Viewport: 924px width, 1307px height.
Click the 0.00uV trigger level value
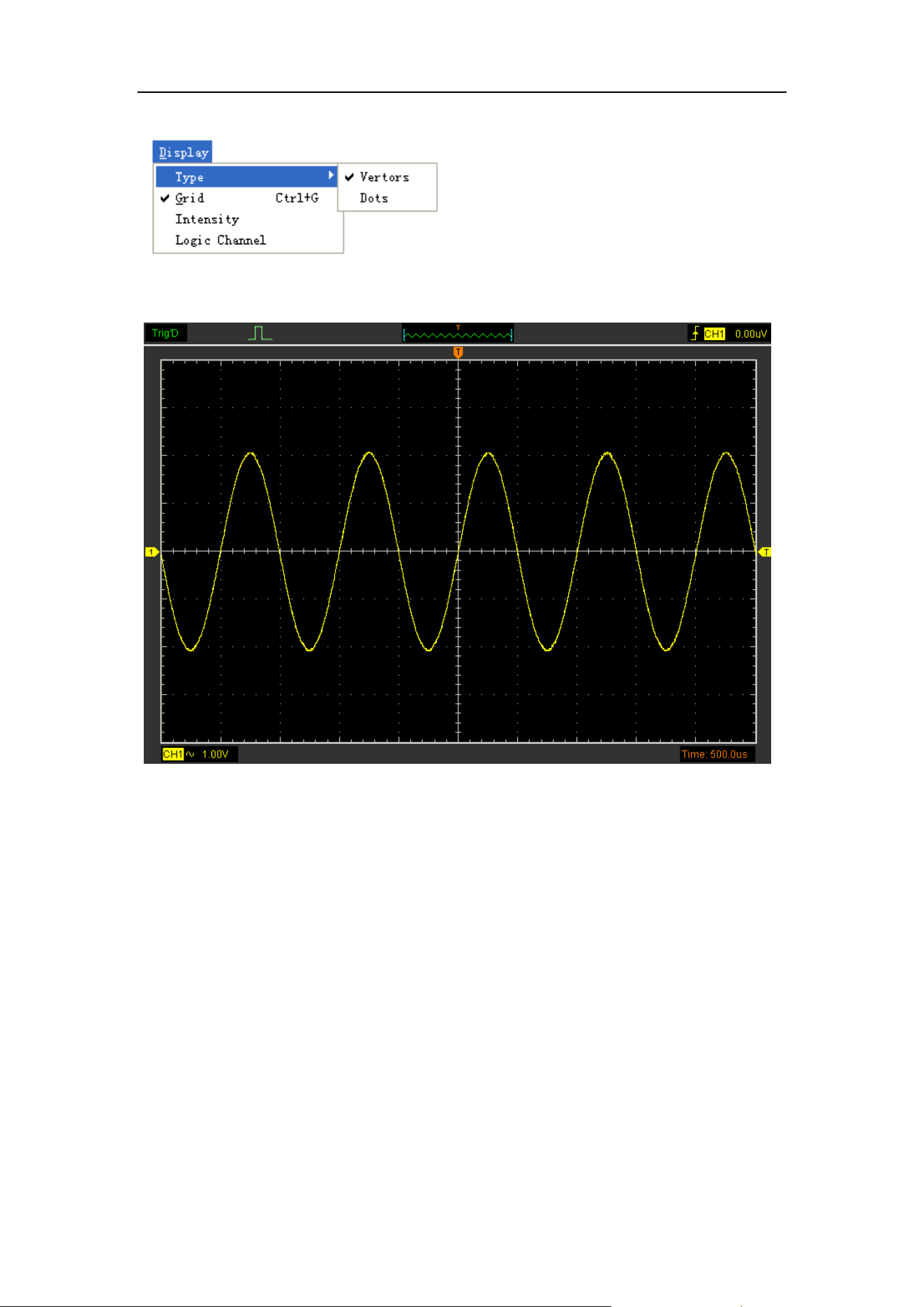[x=751, y=334]
